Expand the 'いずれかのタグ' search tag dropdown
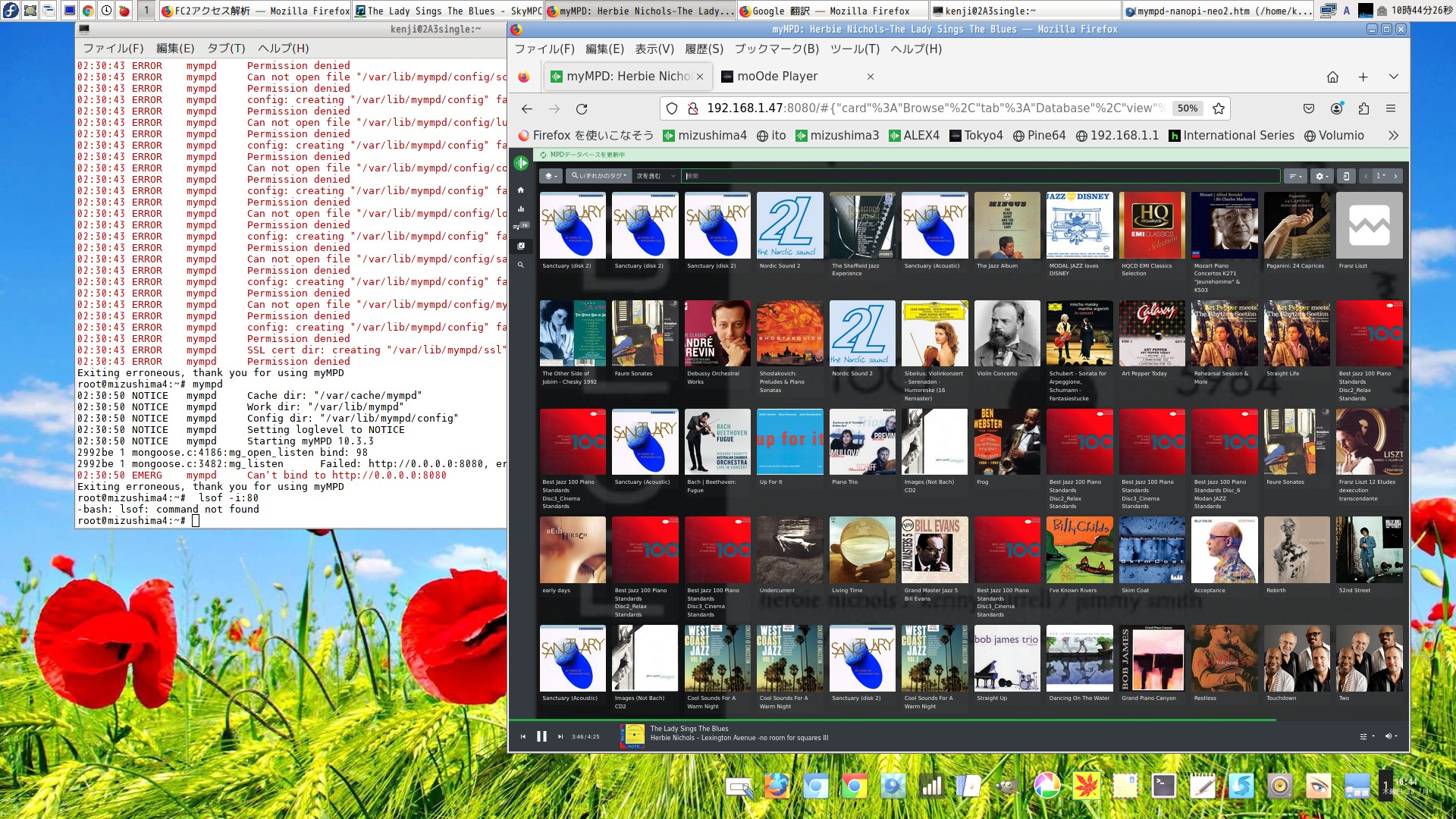This screenshot has width=1456, height=819. click(598, 176)
